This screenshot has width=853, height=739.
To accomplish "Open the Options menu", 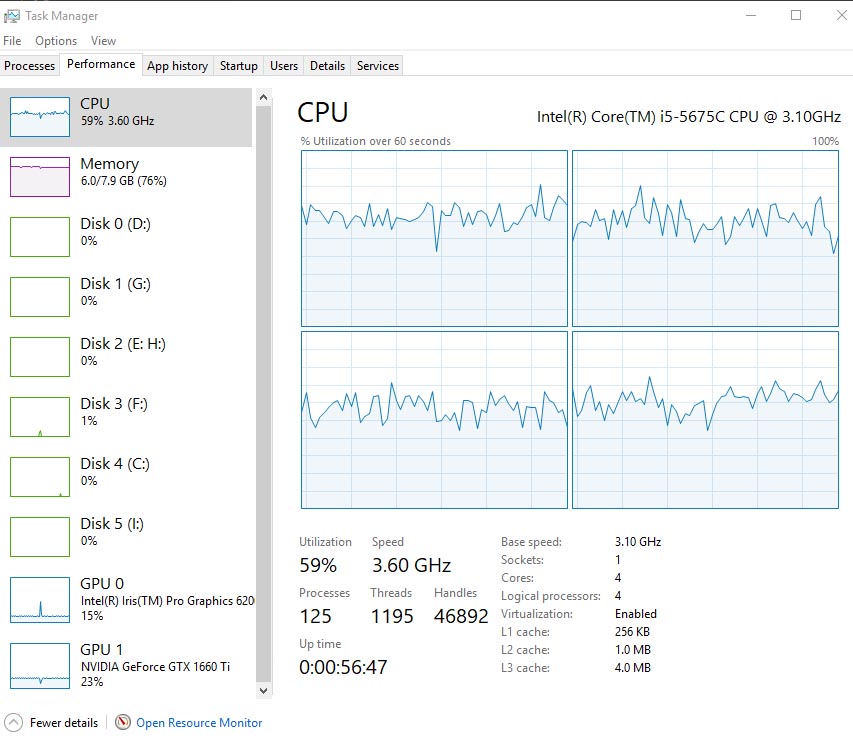I will tap(56, 41).
